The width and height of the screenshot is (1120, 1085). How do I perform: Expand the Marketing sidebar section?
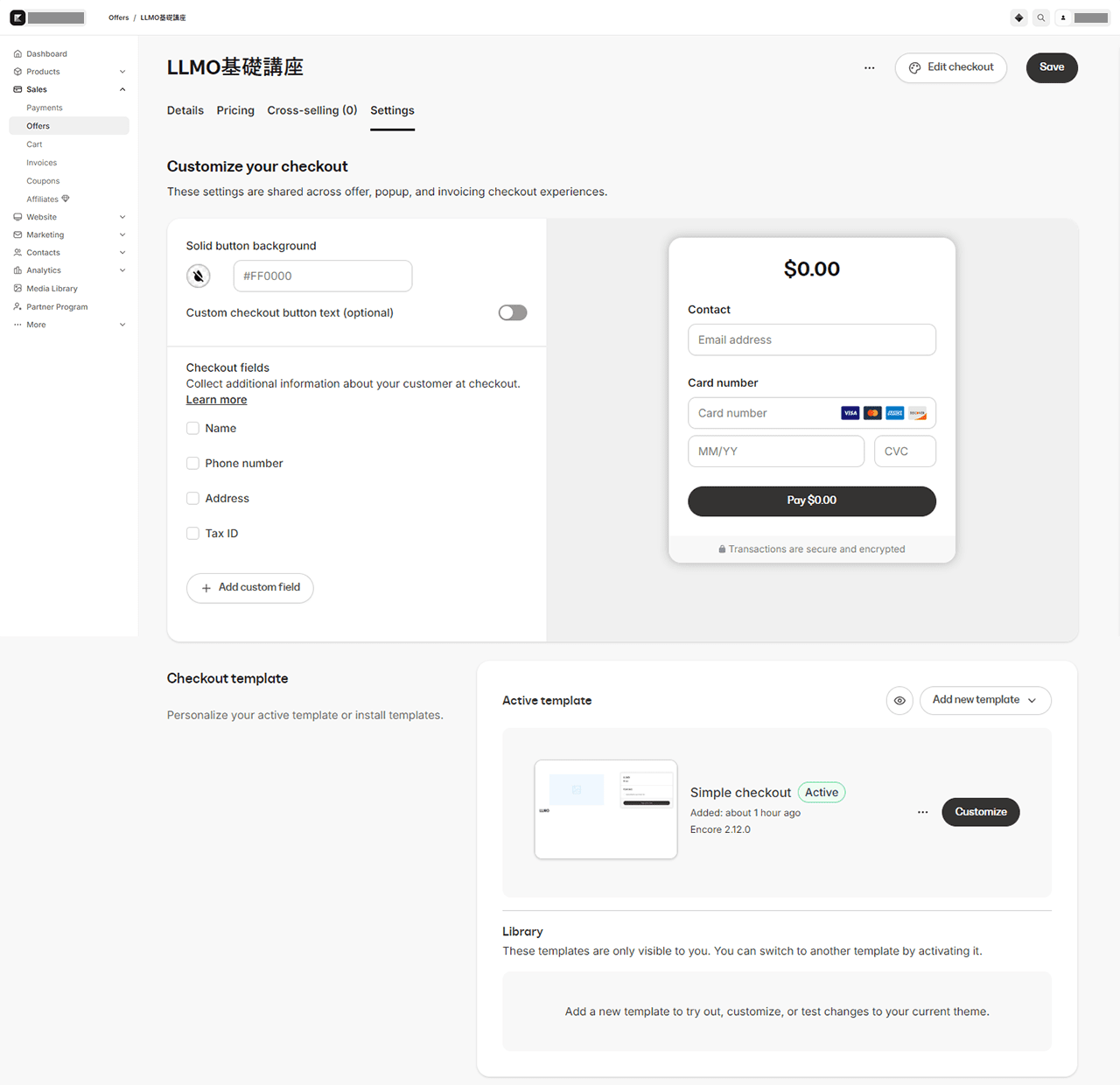click(122, 234)
